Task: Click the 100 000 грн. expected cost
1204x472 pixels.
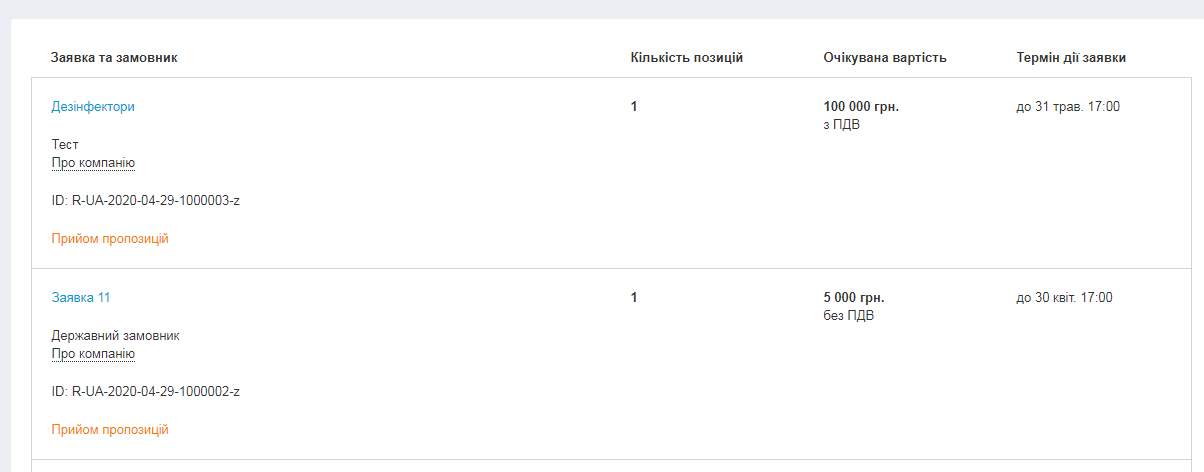Action: 861,107
